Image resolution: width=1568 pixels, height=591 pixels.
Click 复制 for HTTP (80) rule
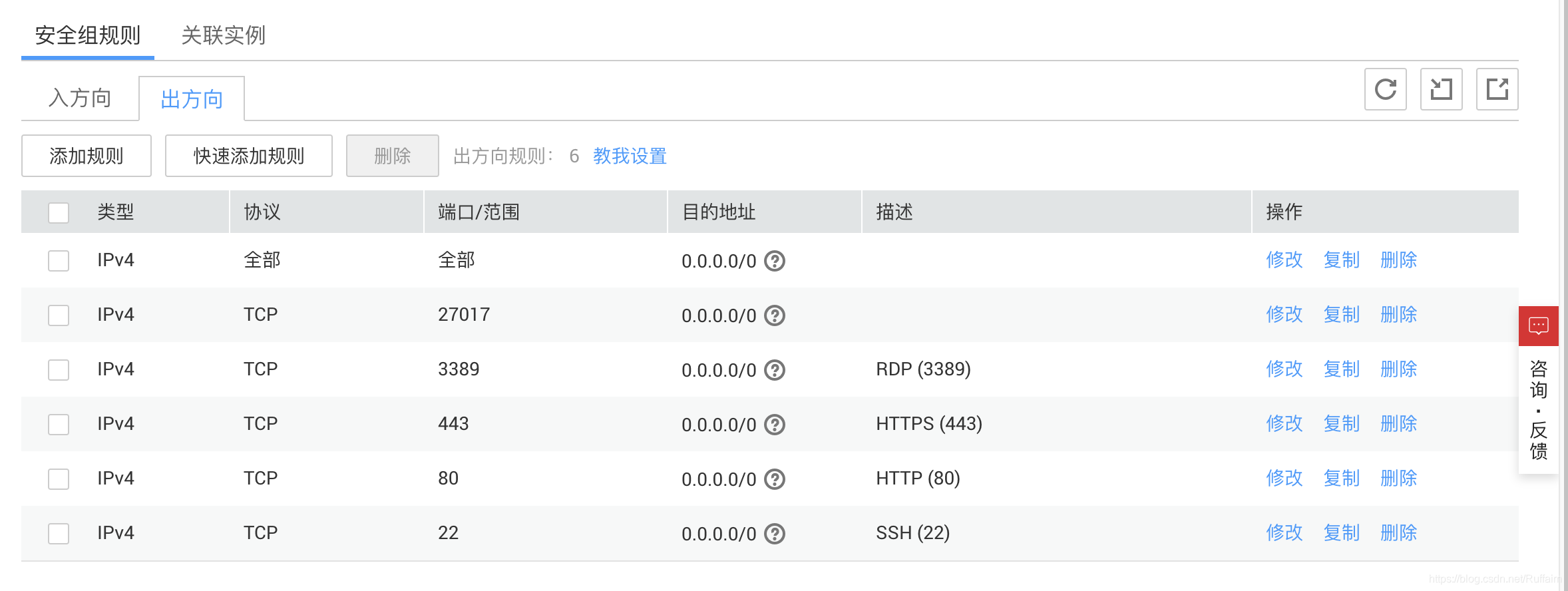tap(1342, 478)
